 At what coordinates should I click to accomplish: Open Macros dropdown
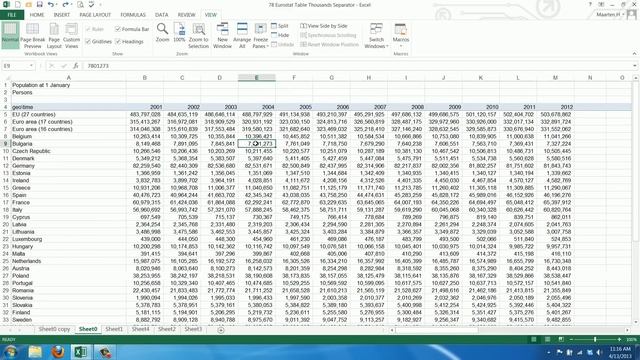coord(400,36)
